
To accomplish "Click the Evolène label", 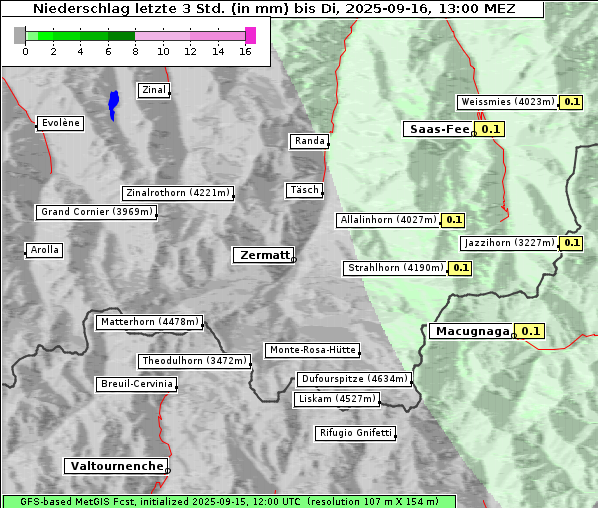I will [x=60, y=123].
